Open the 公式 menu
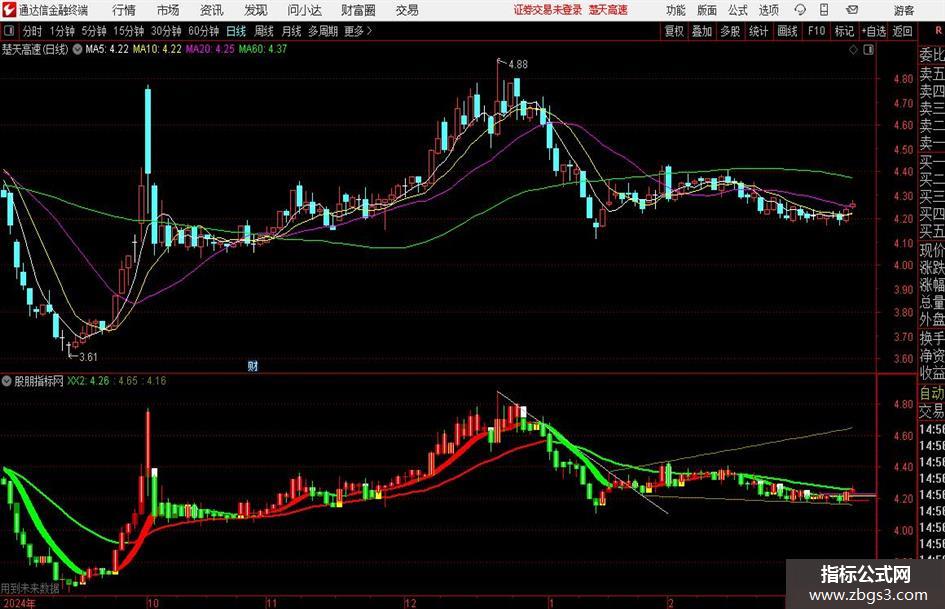The height and width of the screenshot is (609, 945). click(x=737, y=10)
